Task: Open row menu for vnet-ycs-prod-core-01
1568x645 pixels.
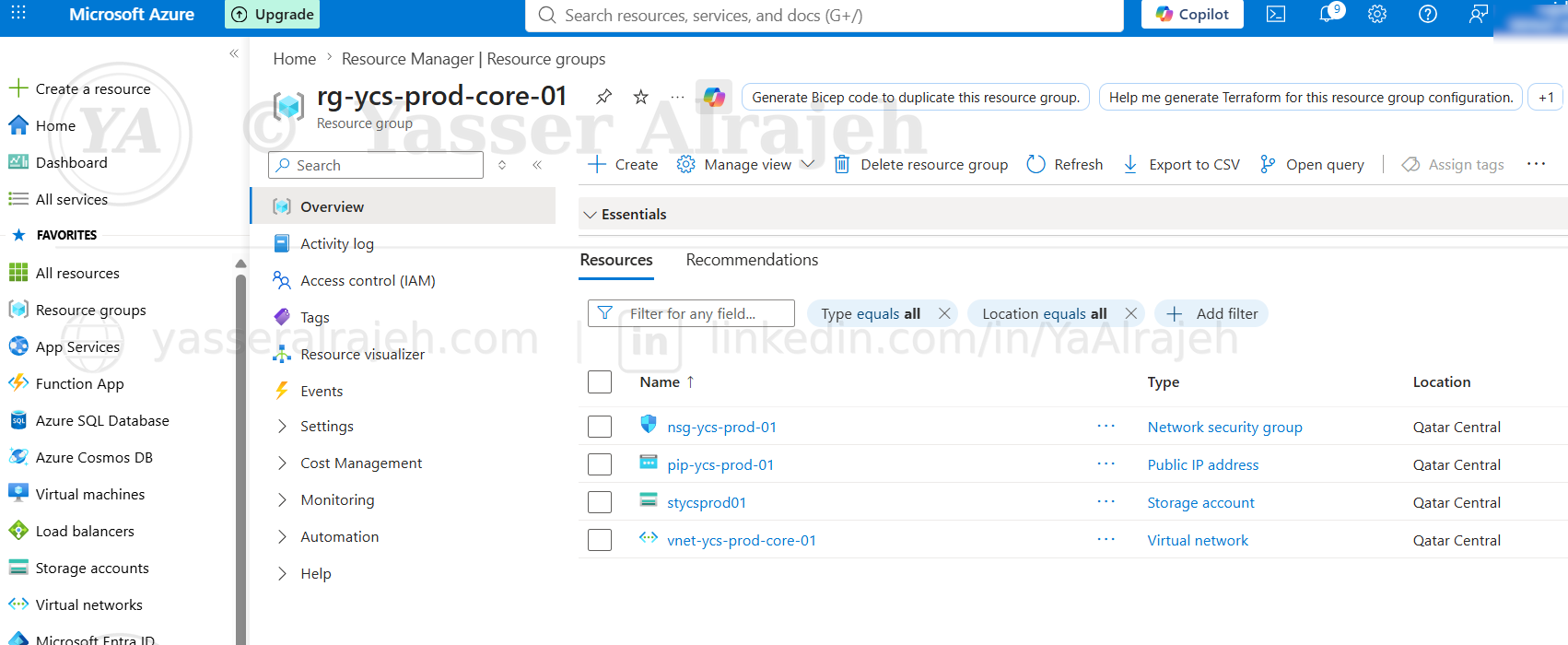Action: click(1106, 539)
